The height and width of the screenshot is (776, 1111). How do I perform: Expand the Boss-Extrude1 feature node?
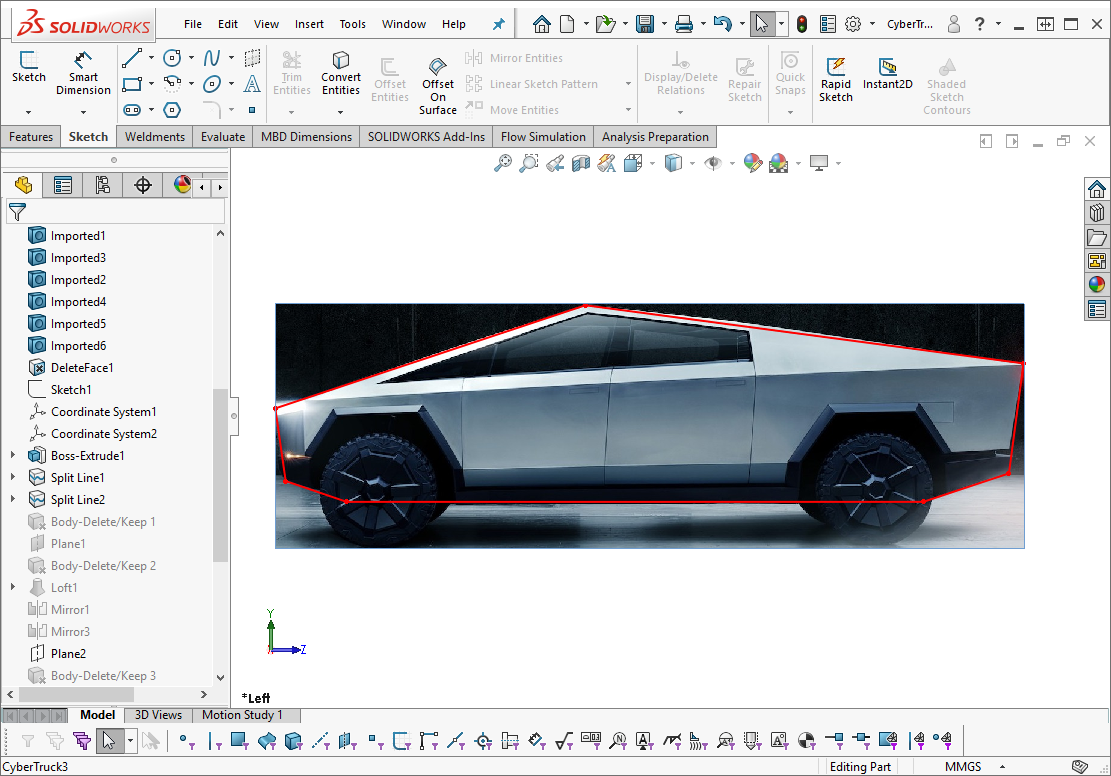[13, 456]
